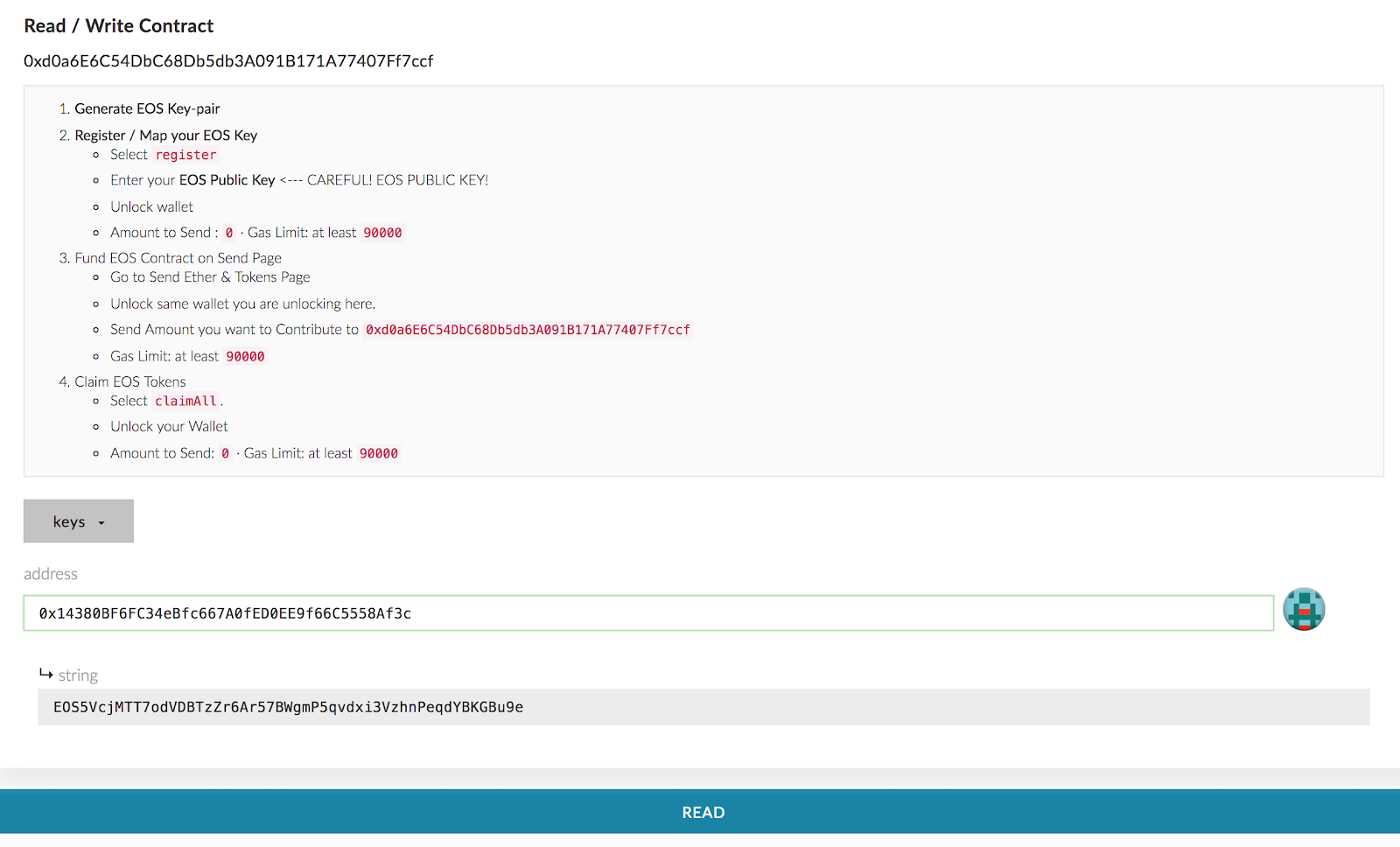
Task: Click the caret arrow beside keys
Action: click(101, 523)
